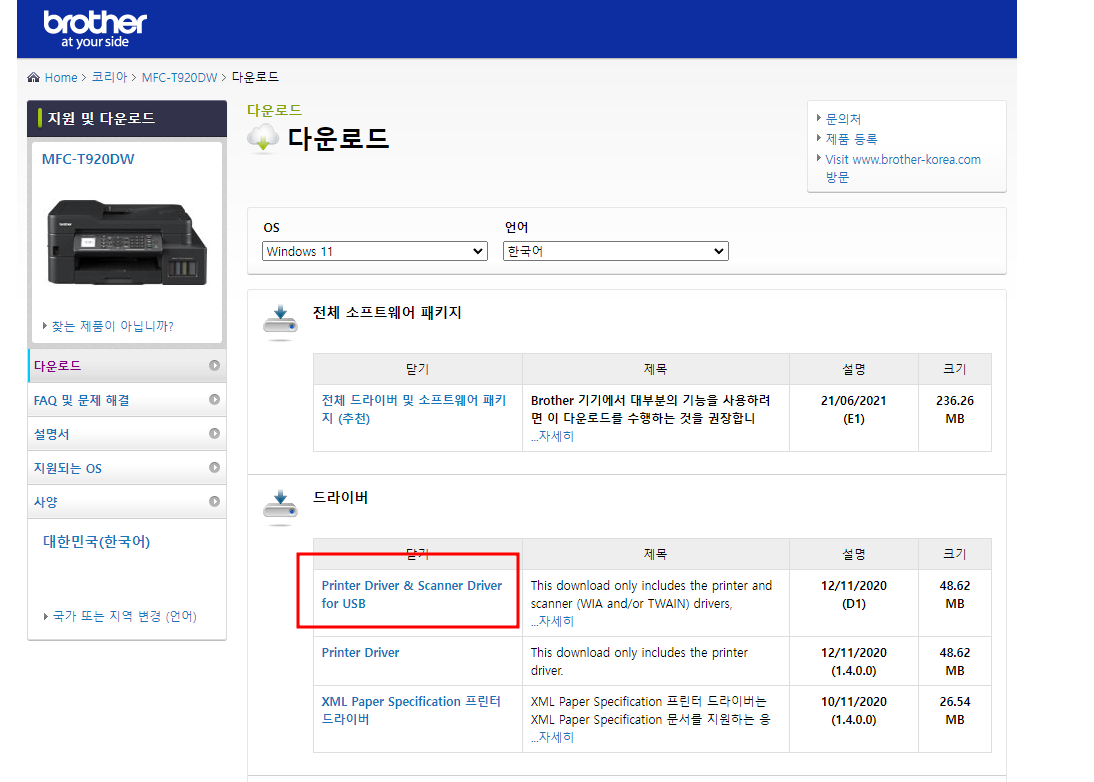Click the Home breadcrumb house icon

[33, 77]
